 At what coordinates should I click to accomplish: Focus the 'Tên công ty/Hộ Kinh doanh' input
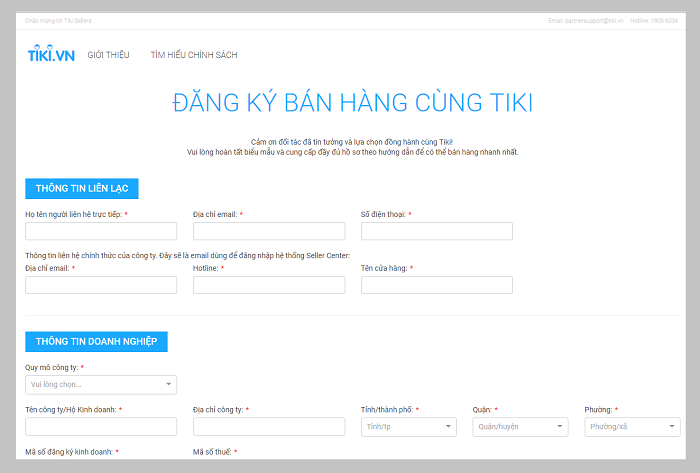101,427
